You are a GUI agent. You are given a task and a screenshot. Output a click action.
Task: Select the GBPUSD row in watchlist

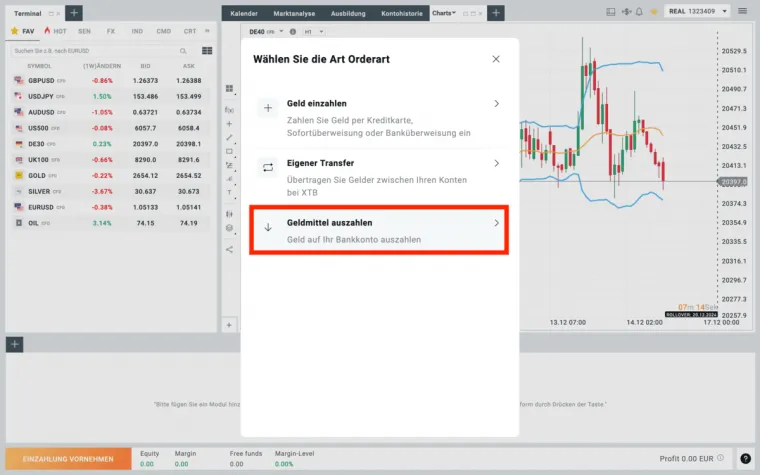109,80
